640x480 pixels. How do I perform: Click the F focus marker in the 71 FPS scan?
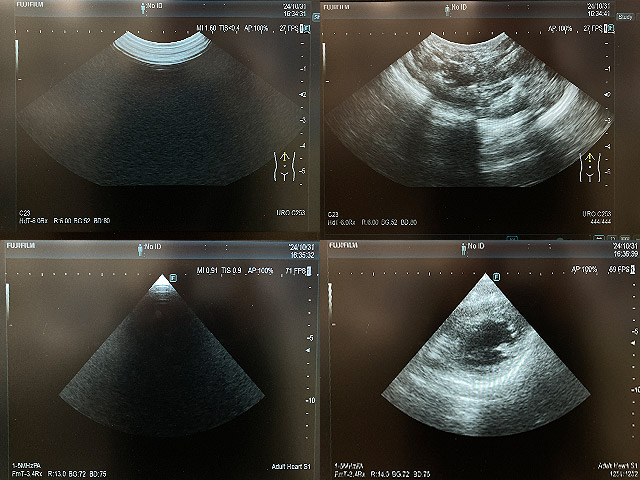[x=173, y=278]
